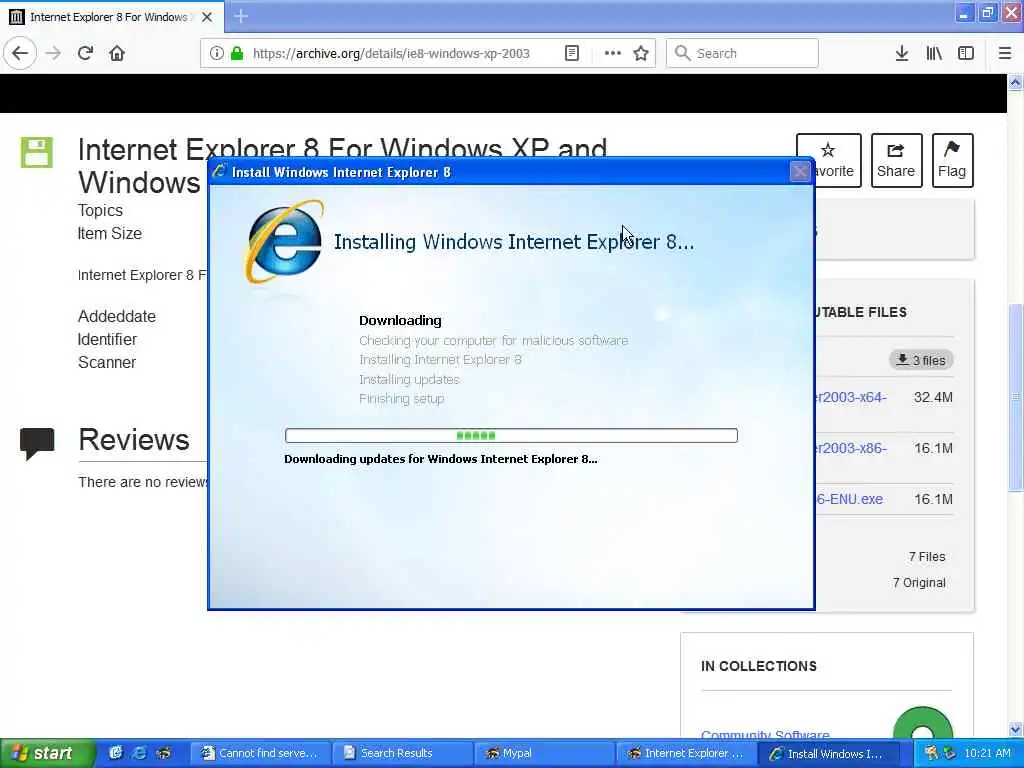Click the first quick launch desktop icon
Image resolution: width=1024 pixels, height=768 pixels.
point(116,753)
